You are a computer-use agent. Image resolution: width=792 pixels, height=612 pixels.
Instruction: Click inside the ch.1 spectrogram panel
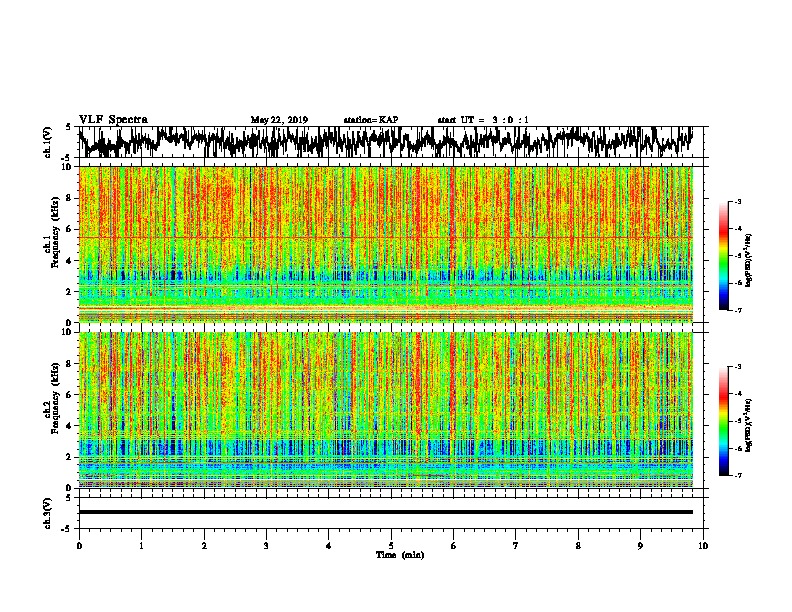(386, 244)
